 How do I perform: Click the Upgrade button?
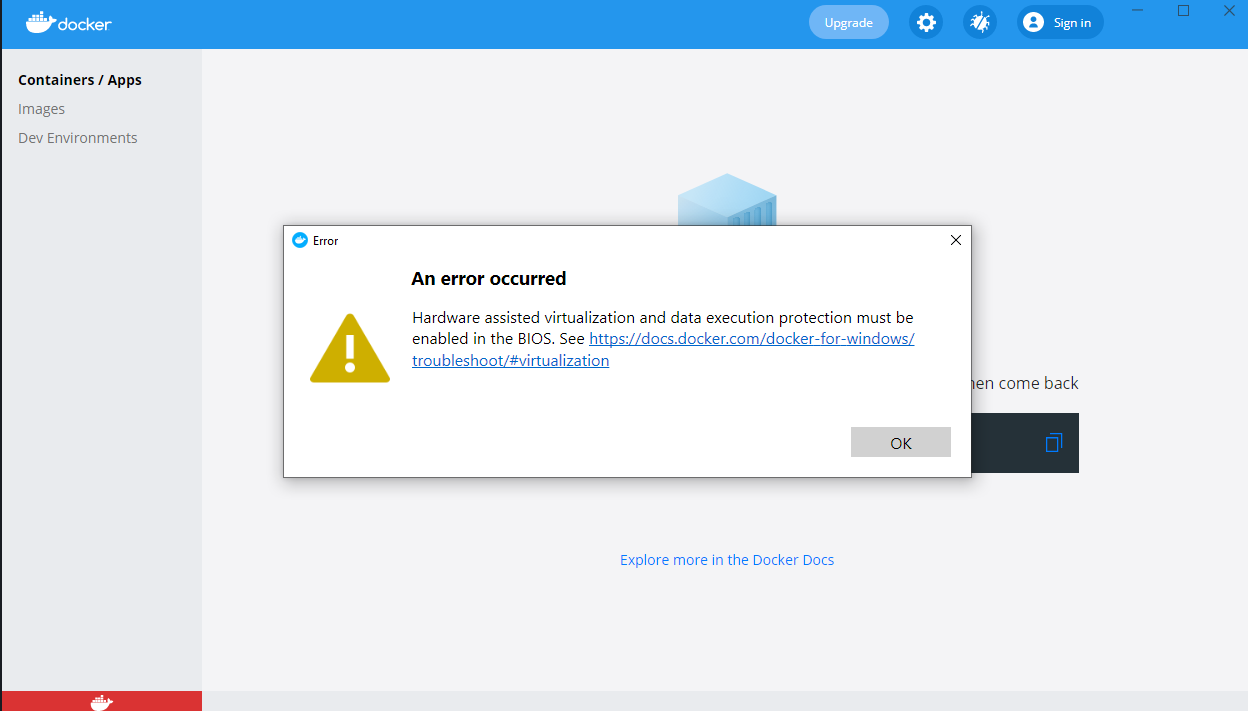point(848,22)
